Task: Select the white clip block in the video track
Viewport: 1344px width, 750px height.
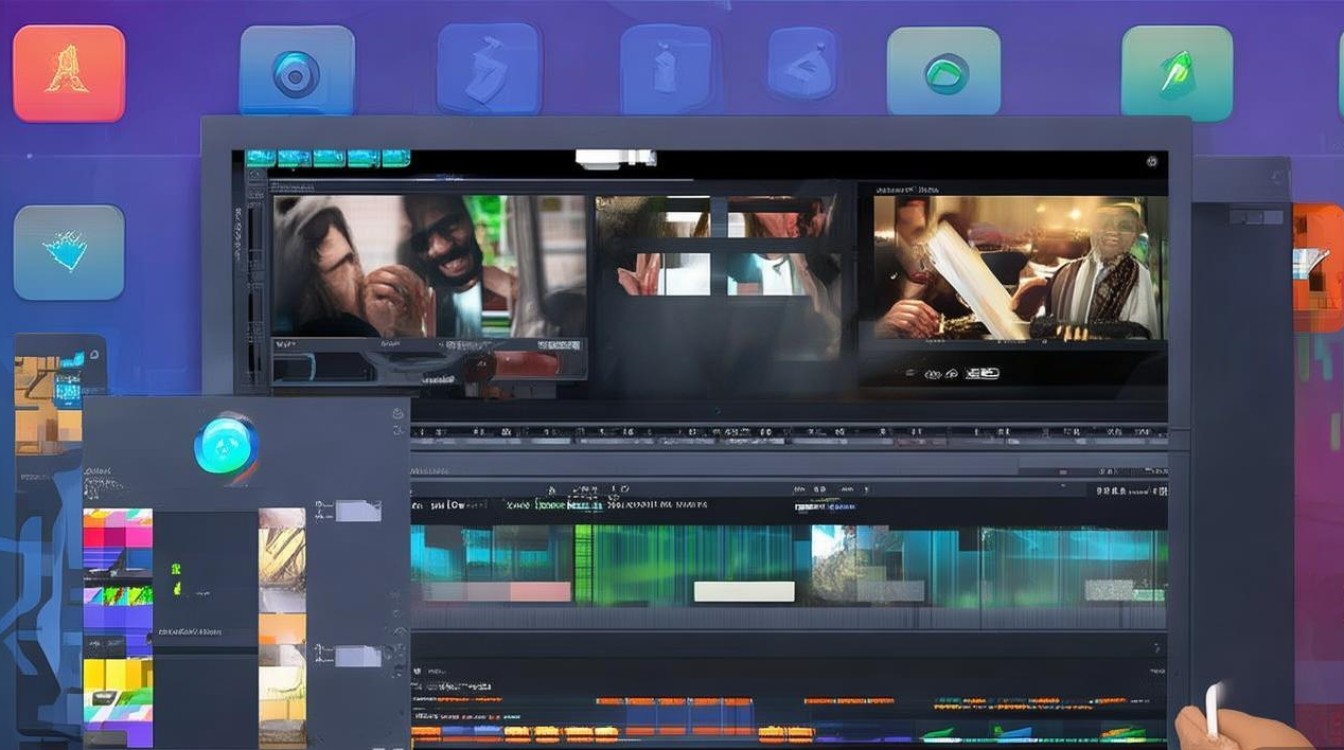Action: click(744, 591)
